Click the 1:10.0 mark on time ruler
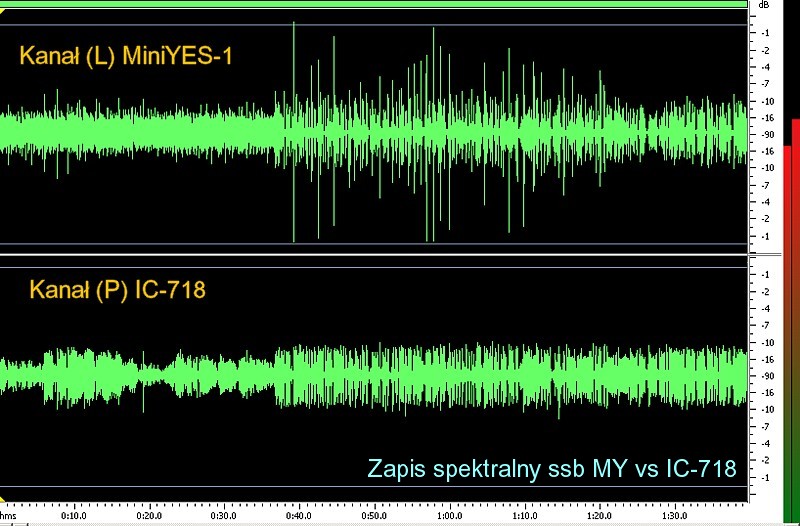The width and height of the screenshot is (800, 526). click(523, 518)
